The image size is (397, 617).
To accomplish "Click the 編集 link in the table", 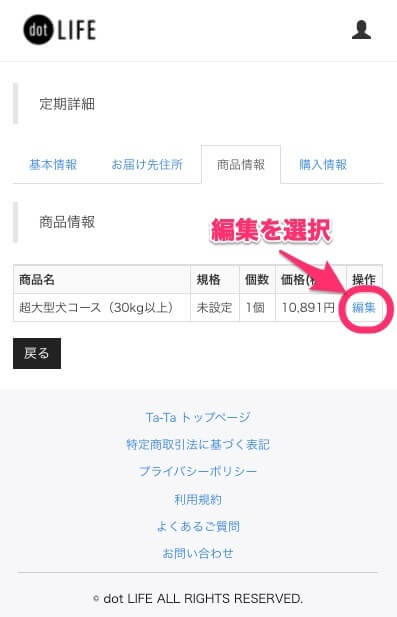I will [364, 307].
